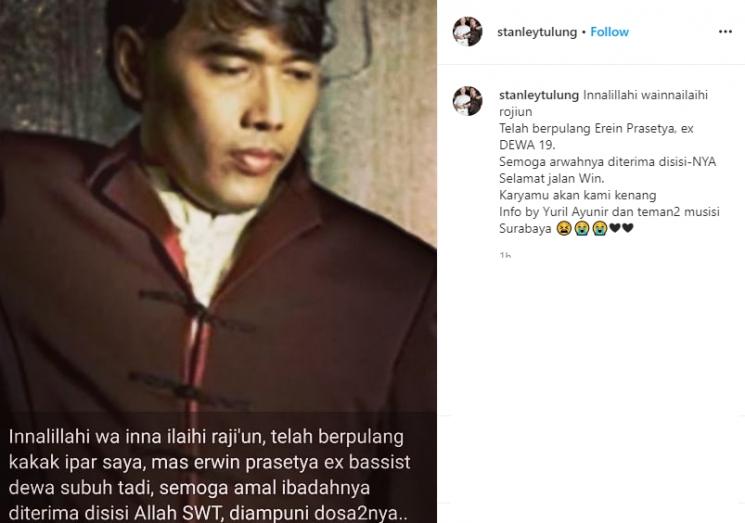Open stanleytulung profile from header username
Viewport: 745px width, 523px height.
(537, 32)
